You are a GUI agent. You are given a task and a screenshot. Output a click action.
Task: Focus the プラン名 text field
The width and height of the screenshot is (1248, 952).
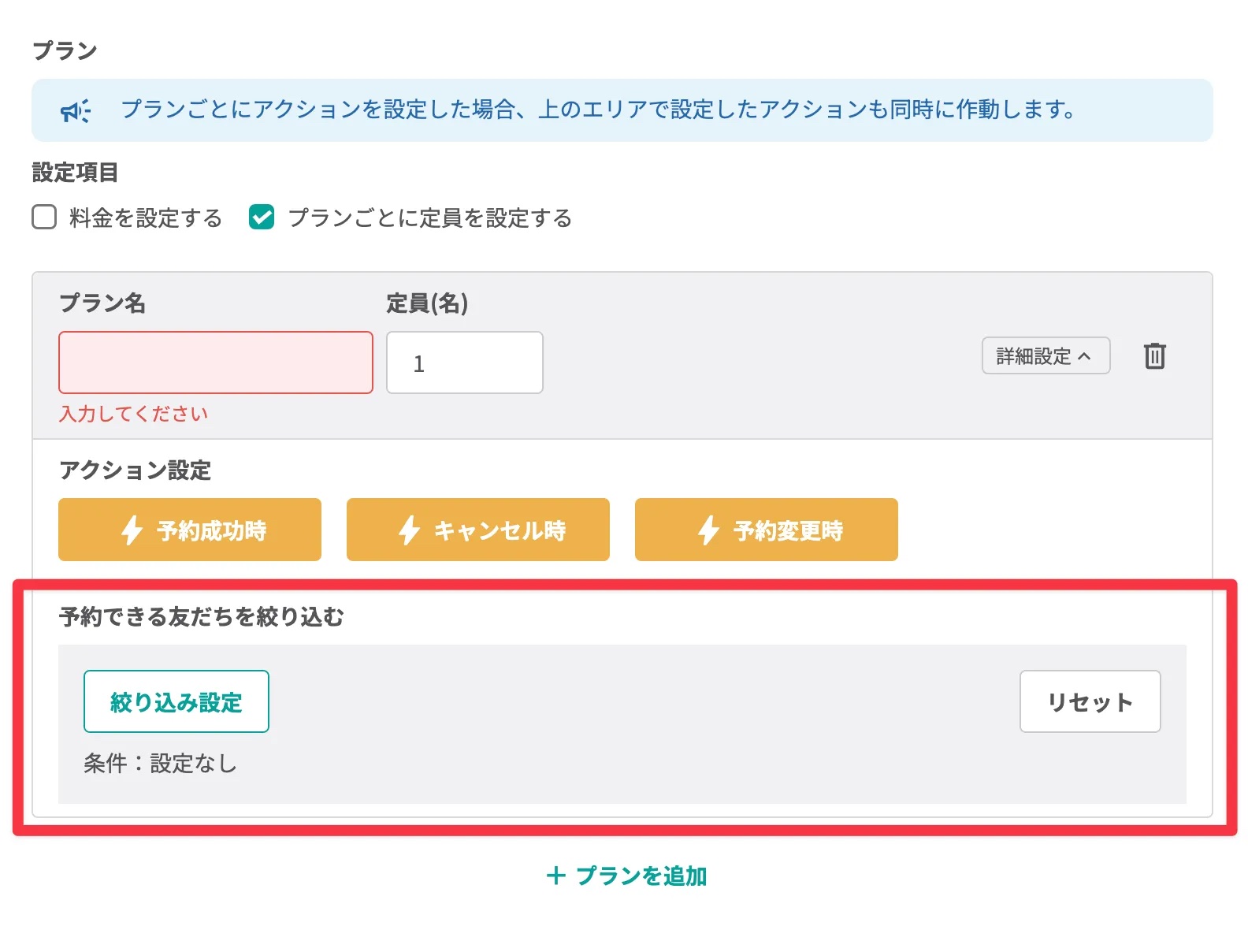(216, 363)
